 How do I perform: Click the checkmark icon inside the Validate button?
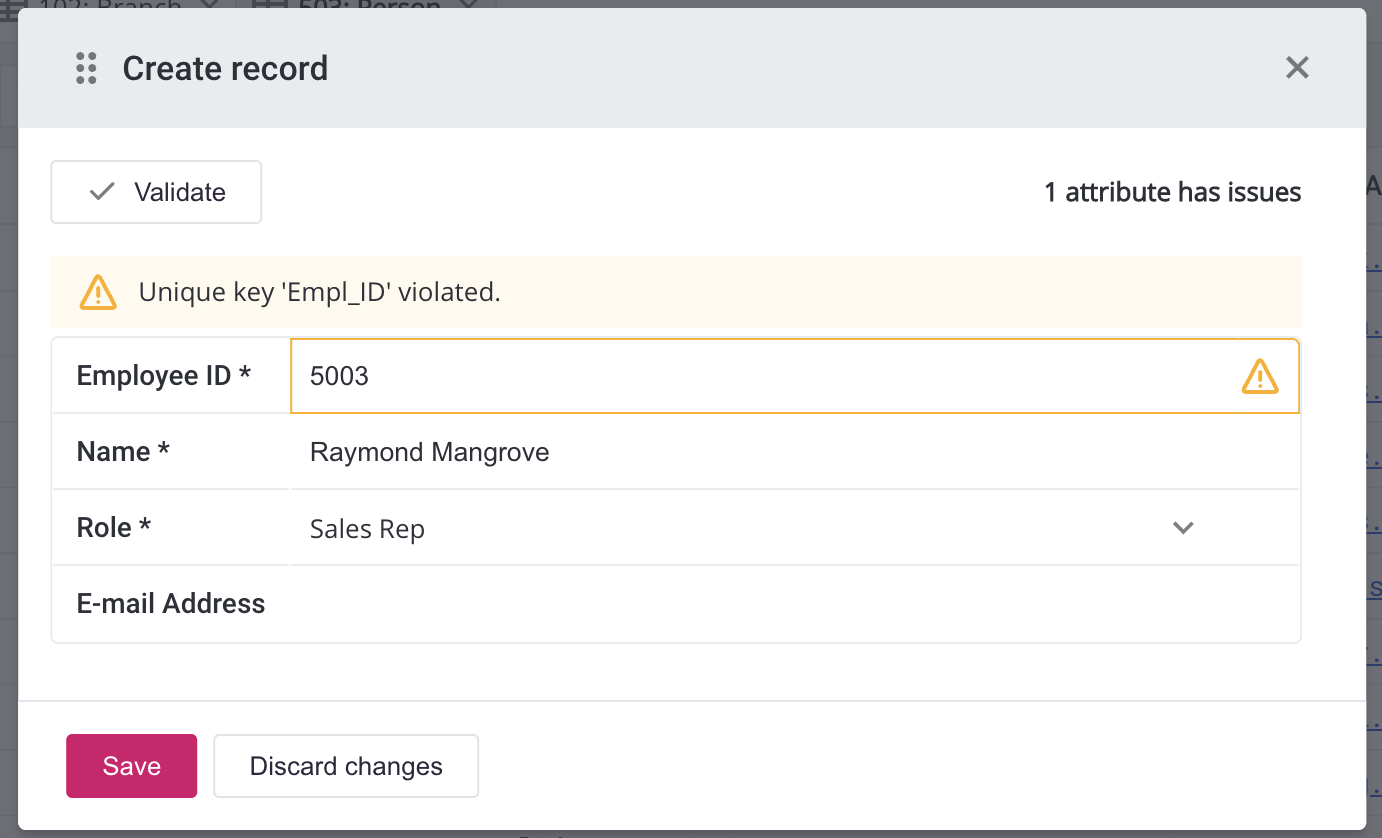[100, 191]
